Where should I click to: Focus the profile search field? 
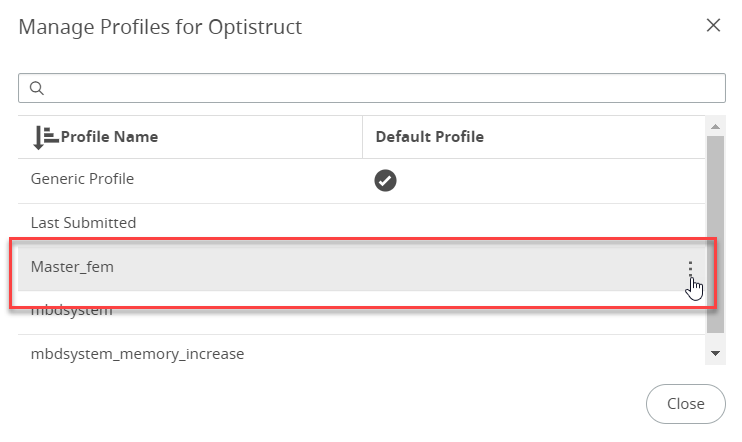click(x=380, y=88)
